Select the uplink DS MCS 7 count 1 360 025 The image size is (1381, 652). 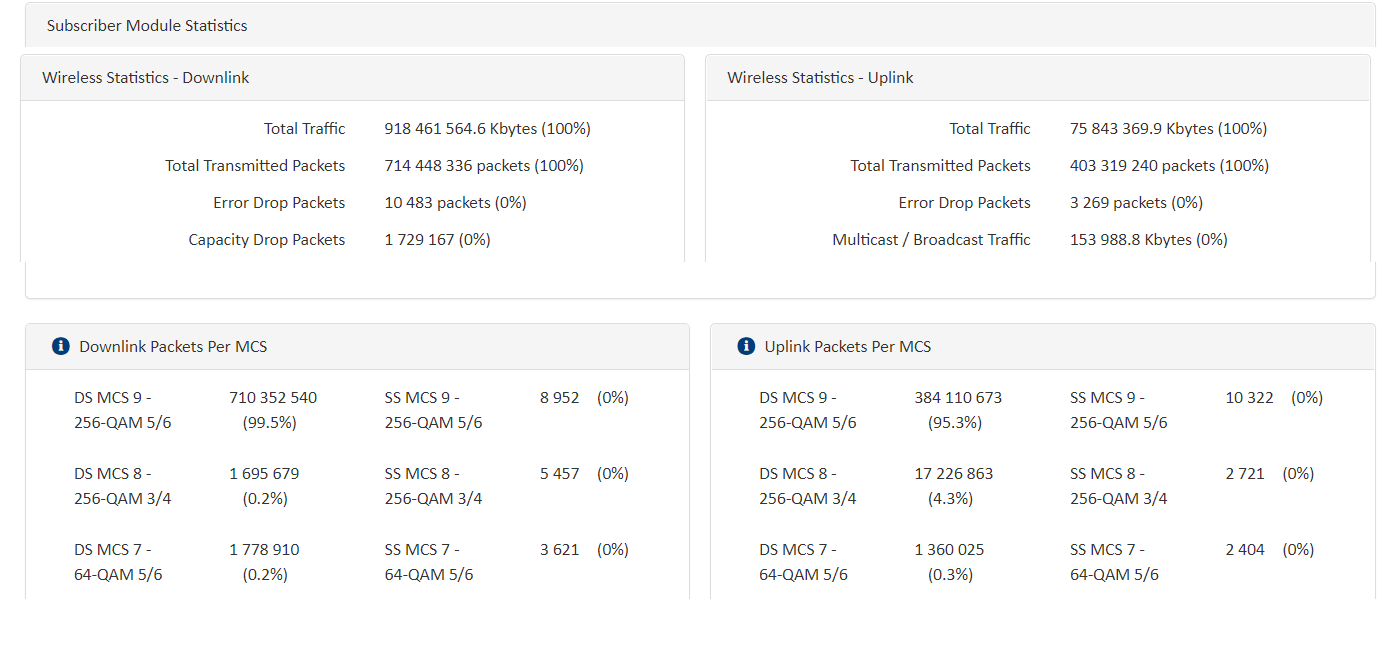[x=949, y=550]
